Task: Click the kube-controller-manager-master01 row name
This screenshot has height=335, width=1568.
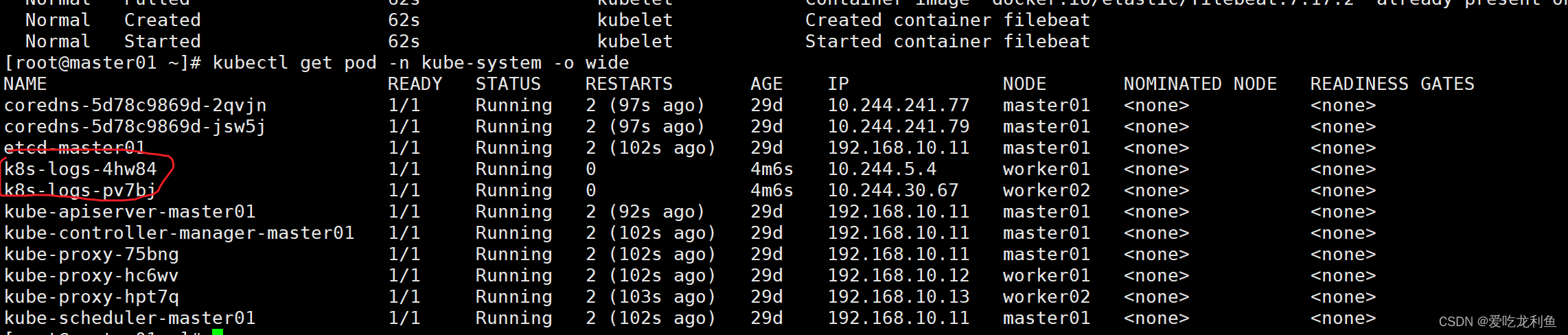Action: pyautogui.click(x=179, y=233)
